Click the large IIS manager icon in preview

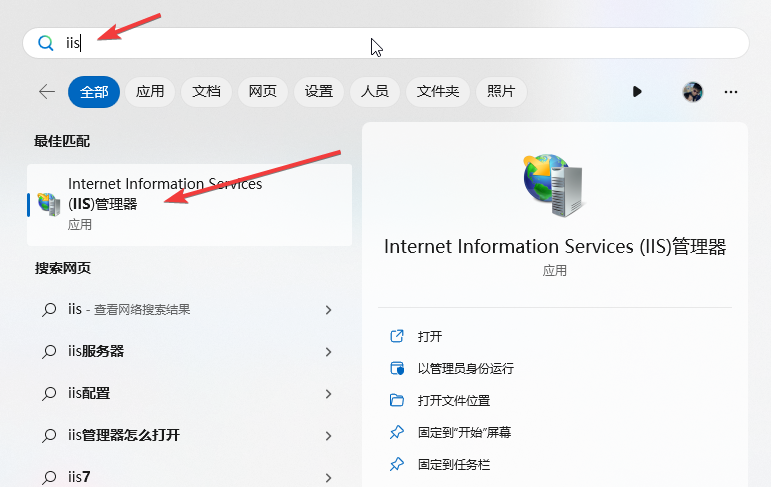[554, 186]
